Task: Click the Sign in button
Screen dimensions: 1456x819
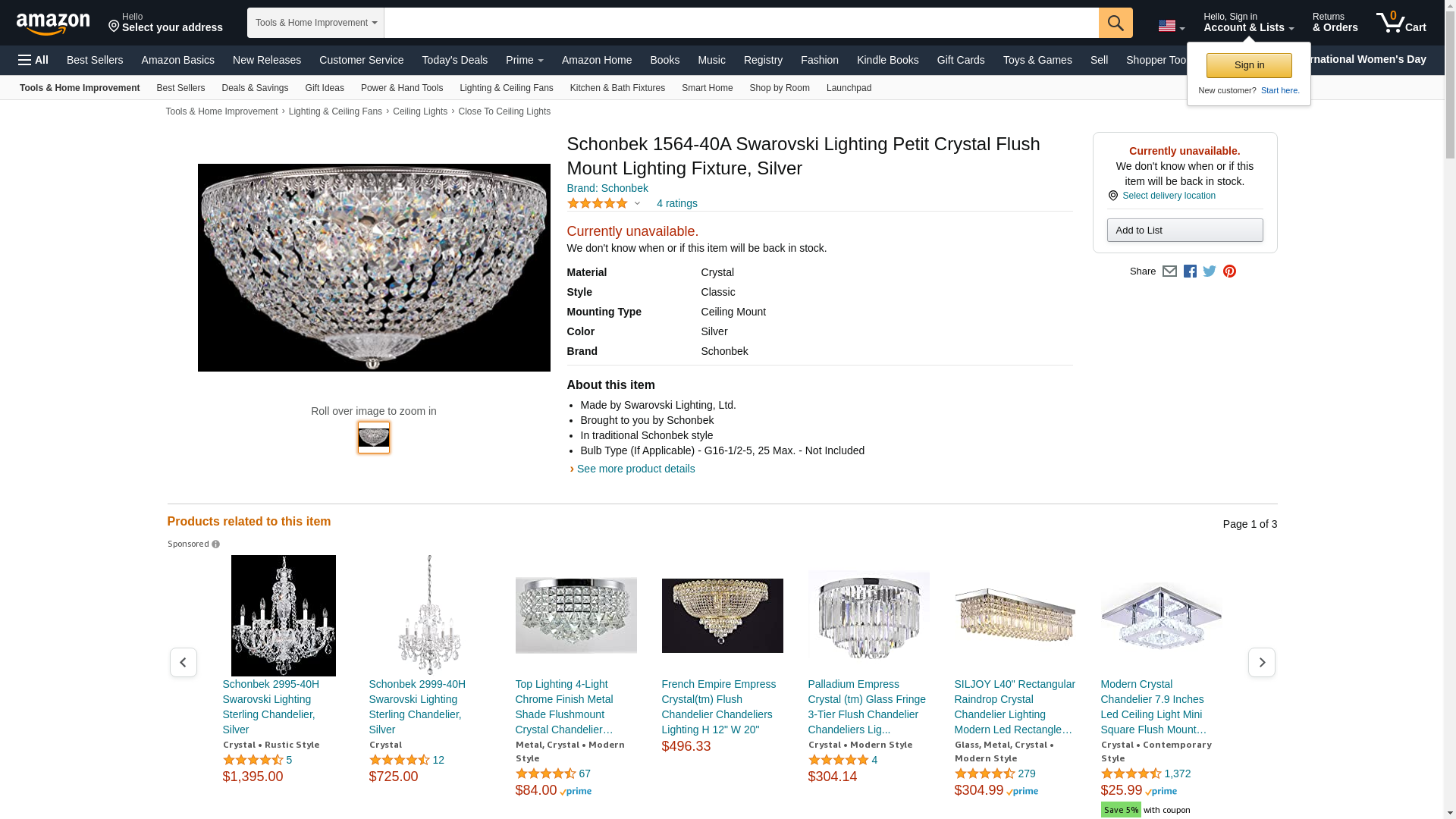Action: pyautogui.click(x=1249, y=65)
